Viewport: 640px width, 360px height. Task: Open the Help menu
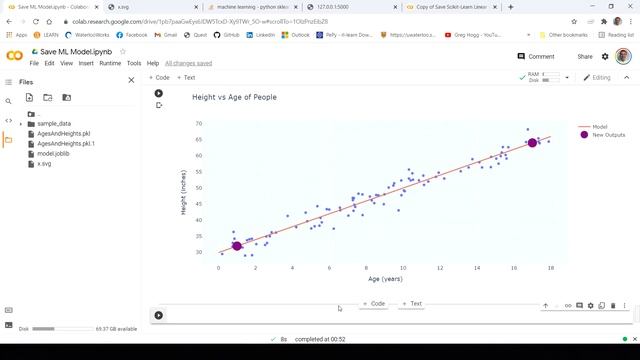pyautogui.click(x=153, y=63)
